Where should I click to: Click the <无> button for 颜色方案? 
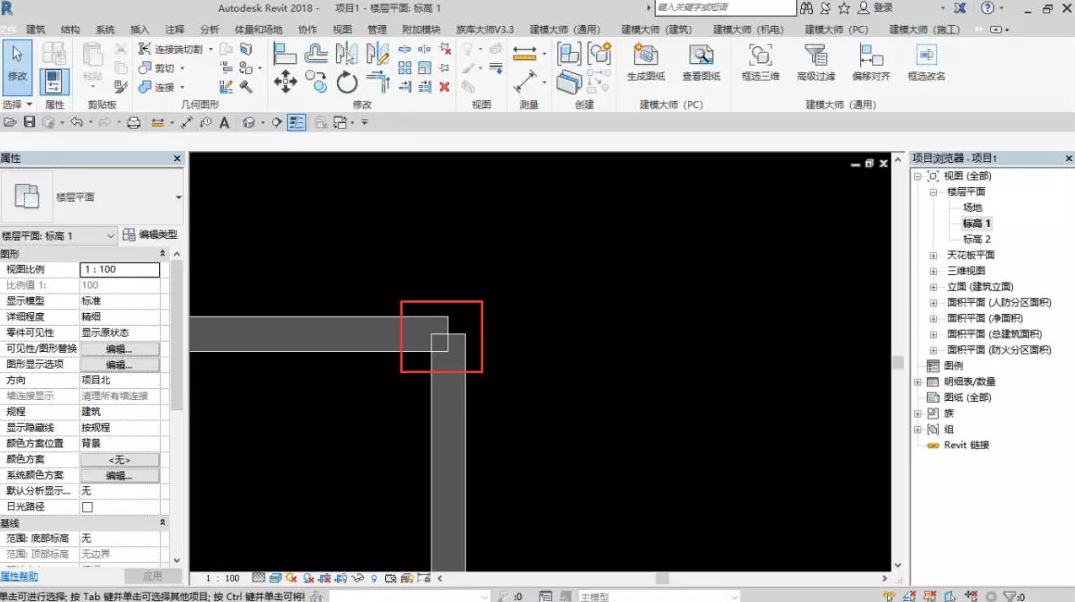tap(120, 460)
